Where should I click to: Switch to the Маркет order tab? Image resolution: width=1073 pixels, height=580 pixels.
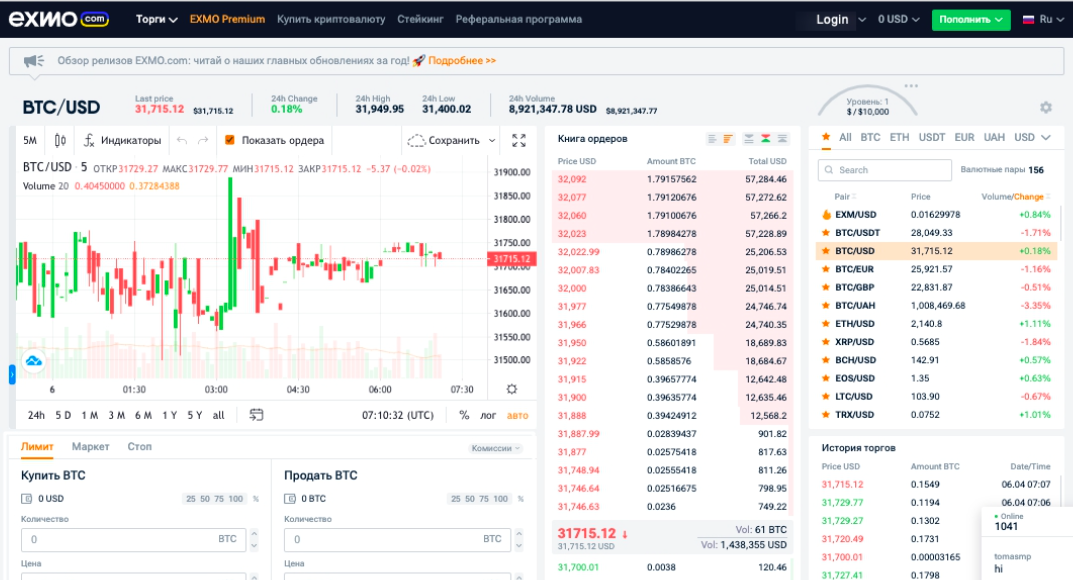90,447
